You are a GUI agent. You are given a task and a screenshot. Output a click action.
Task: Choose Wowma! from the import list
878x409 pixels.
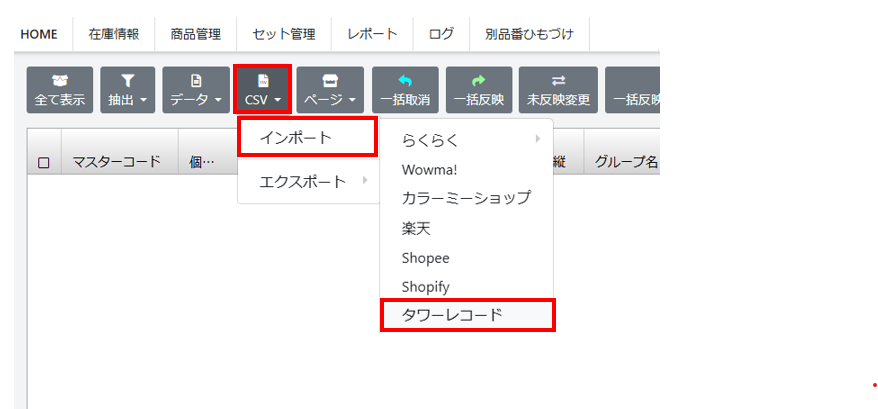(429, 169)
